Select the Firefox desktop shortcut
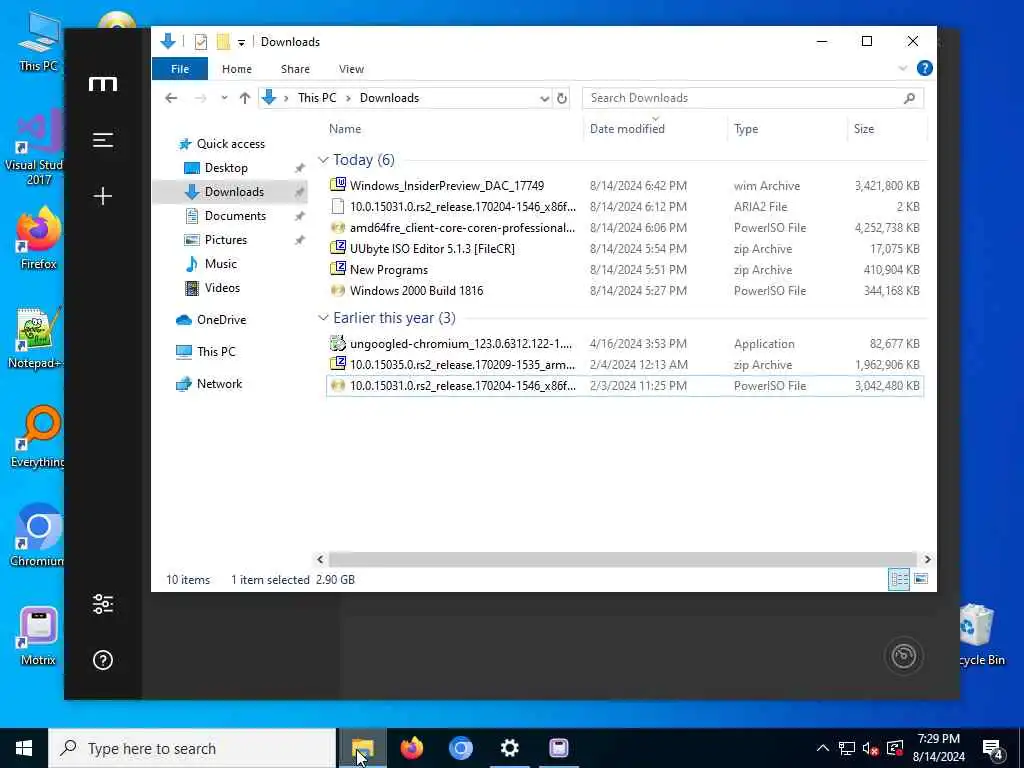The image size is (1024, 768). [38, 238]
